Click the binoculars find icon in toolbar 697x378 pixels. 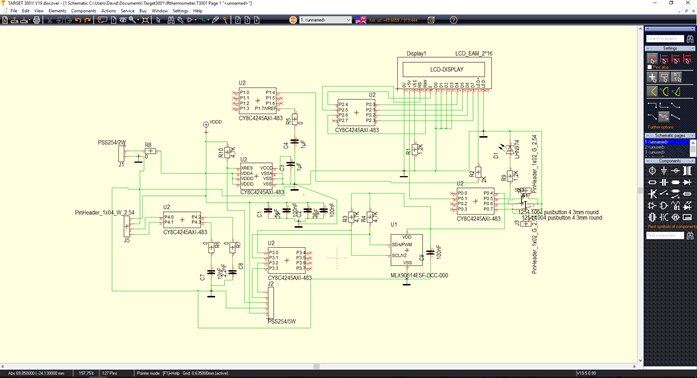click(x=171, y=20)
